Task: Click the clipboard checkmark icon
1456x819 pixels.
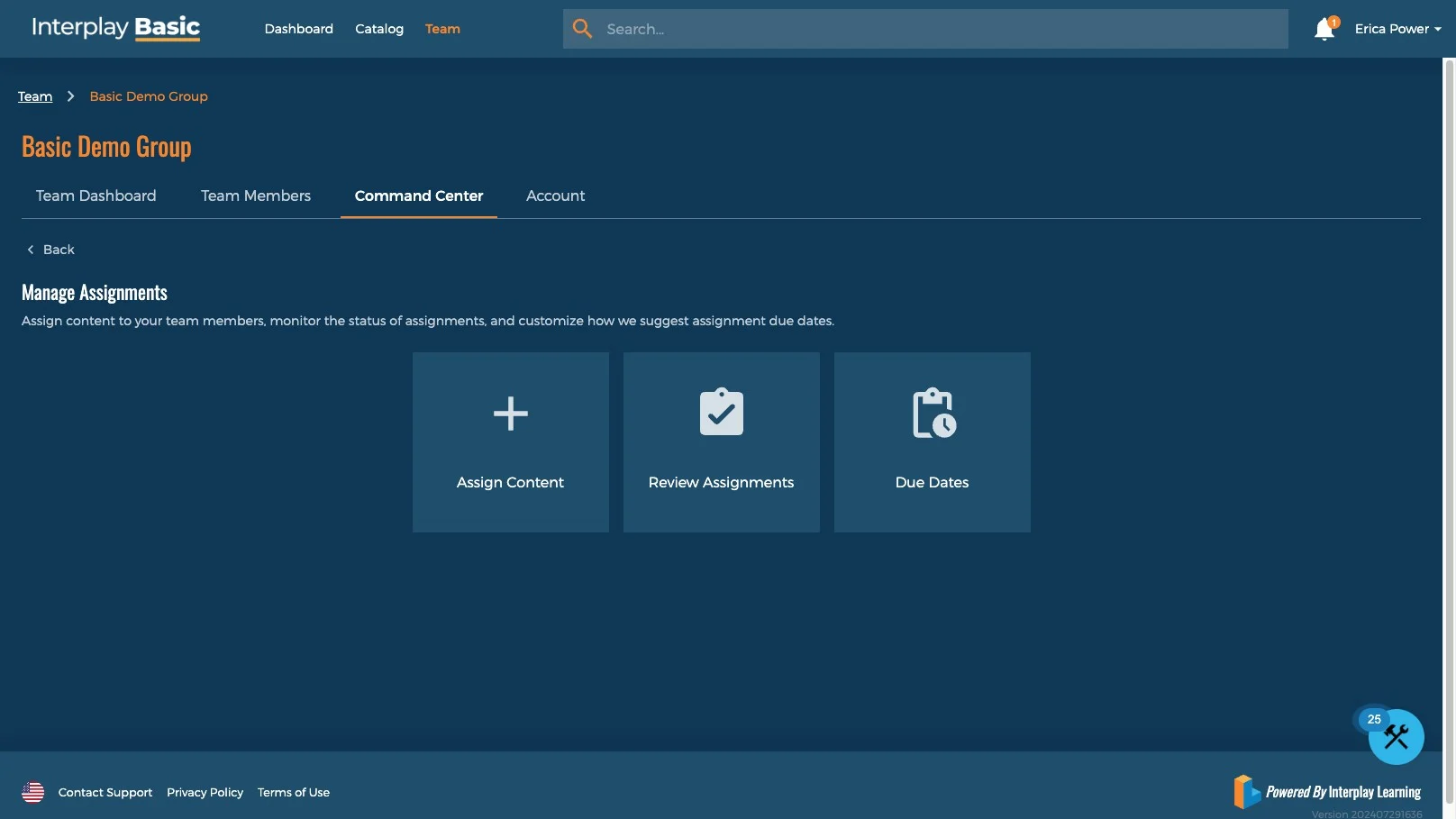Action: 722,412
